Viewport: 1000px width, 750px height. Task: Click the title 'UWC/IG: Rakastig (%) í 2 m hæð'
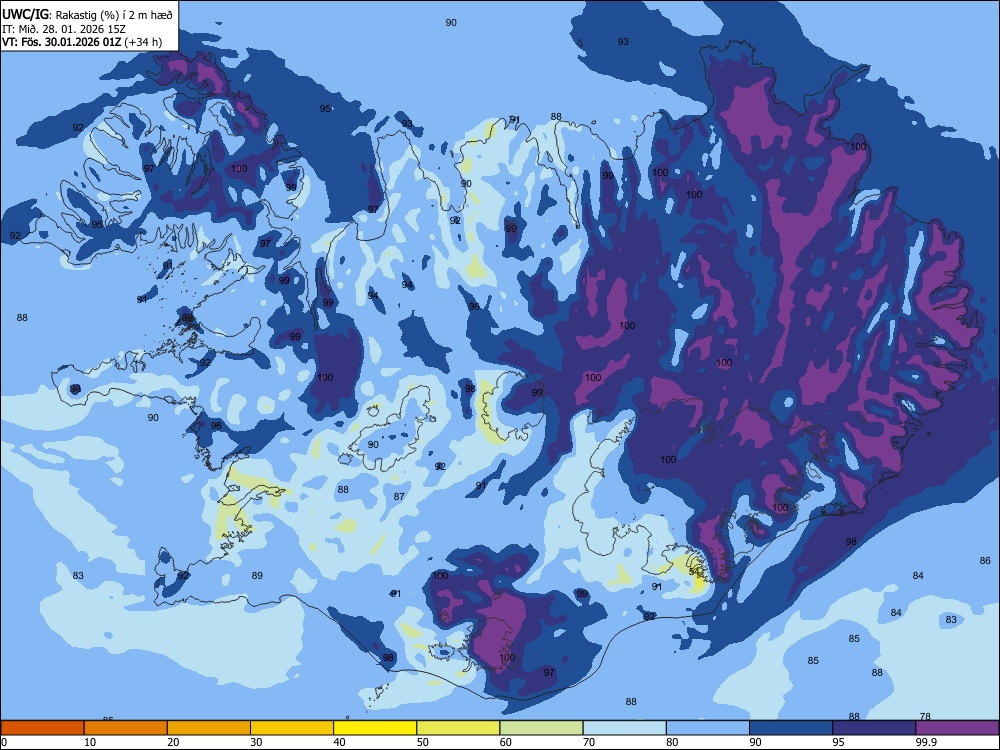click(87, 14)
